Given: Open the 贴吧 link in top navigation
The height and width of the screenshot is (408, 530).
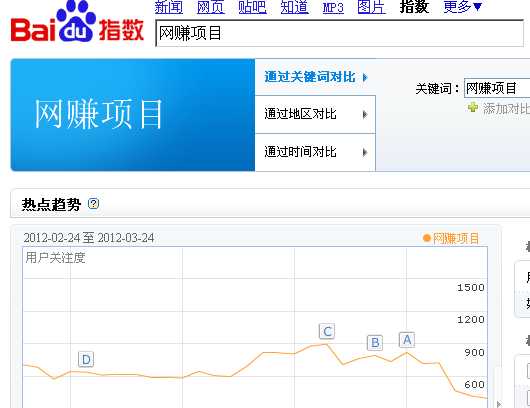Looking at the screenshot, I should [252, 7].
